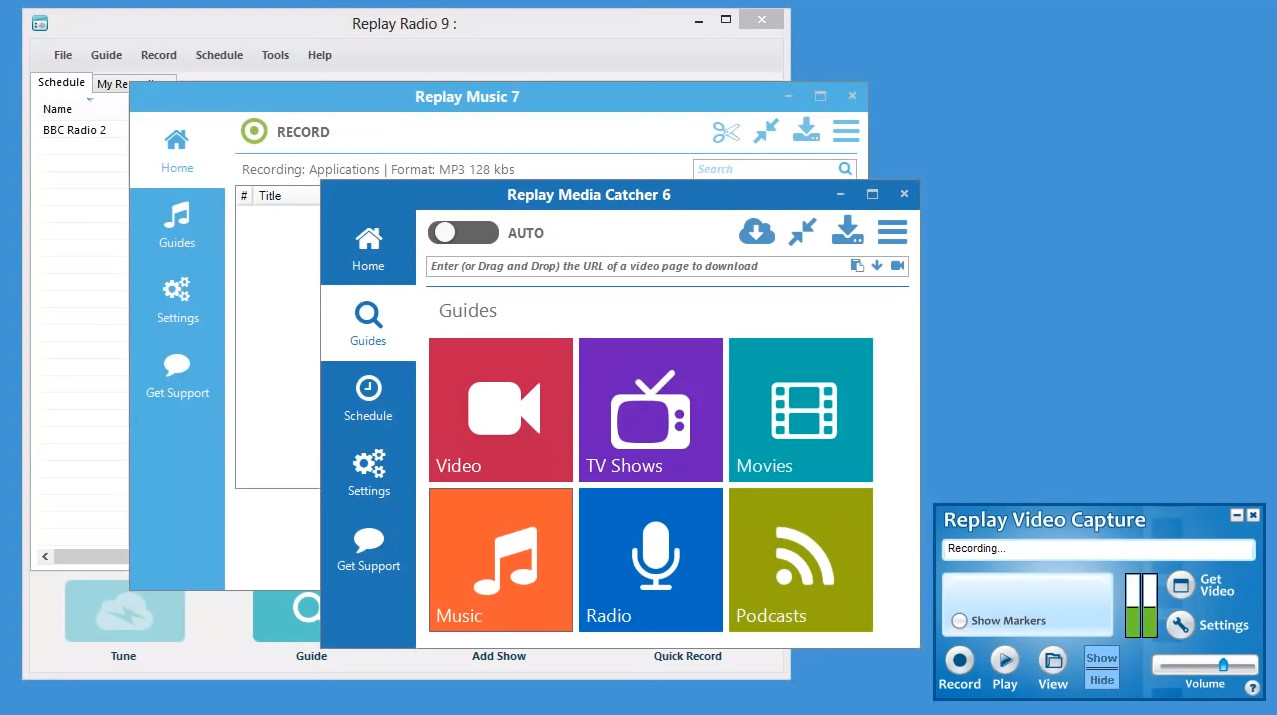
Task: Switch to the Schedule tab in Replay Radio
Action: tap(61, 82)
